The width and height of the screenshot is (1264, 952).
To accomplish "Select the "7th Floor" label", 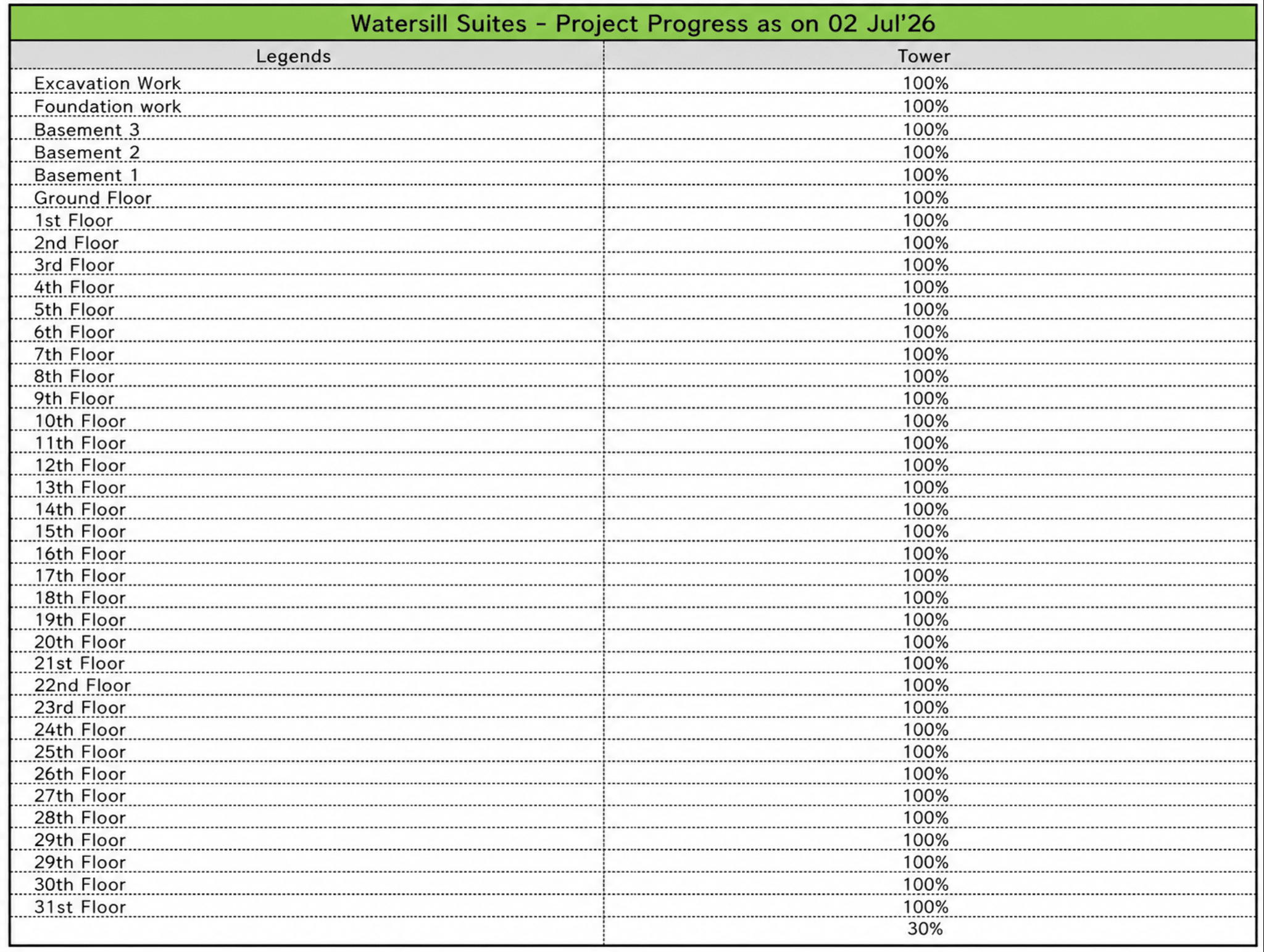I will click(74, 354).
